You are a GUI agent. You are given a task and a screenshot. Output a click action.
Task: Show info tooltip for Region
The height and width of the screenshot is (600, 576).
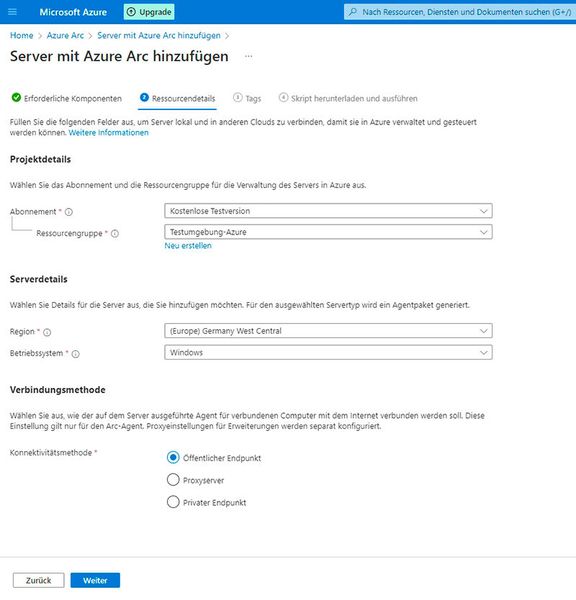[x=47, y=332]
